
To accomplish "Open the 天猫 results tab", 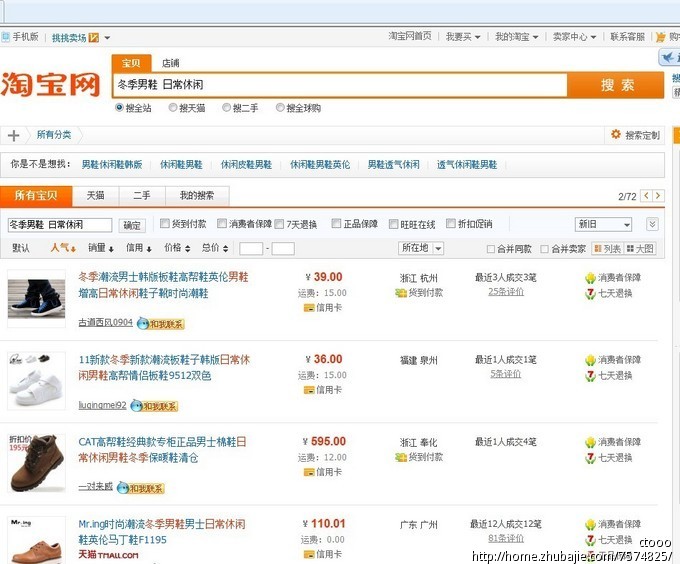I will 95,196.
